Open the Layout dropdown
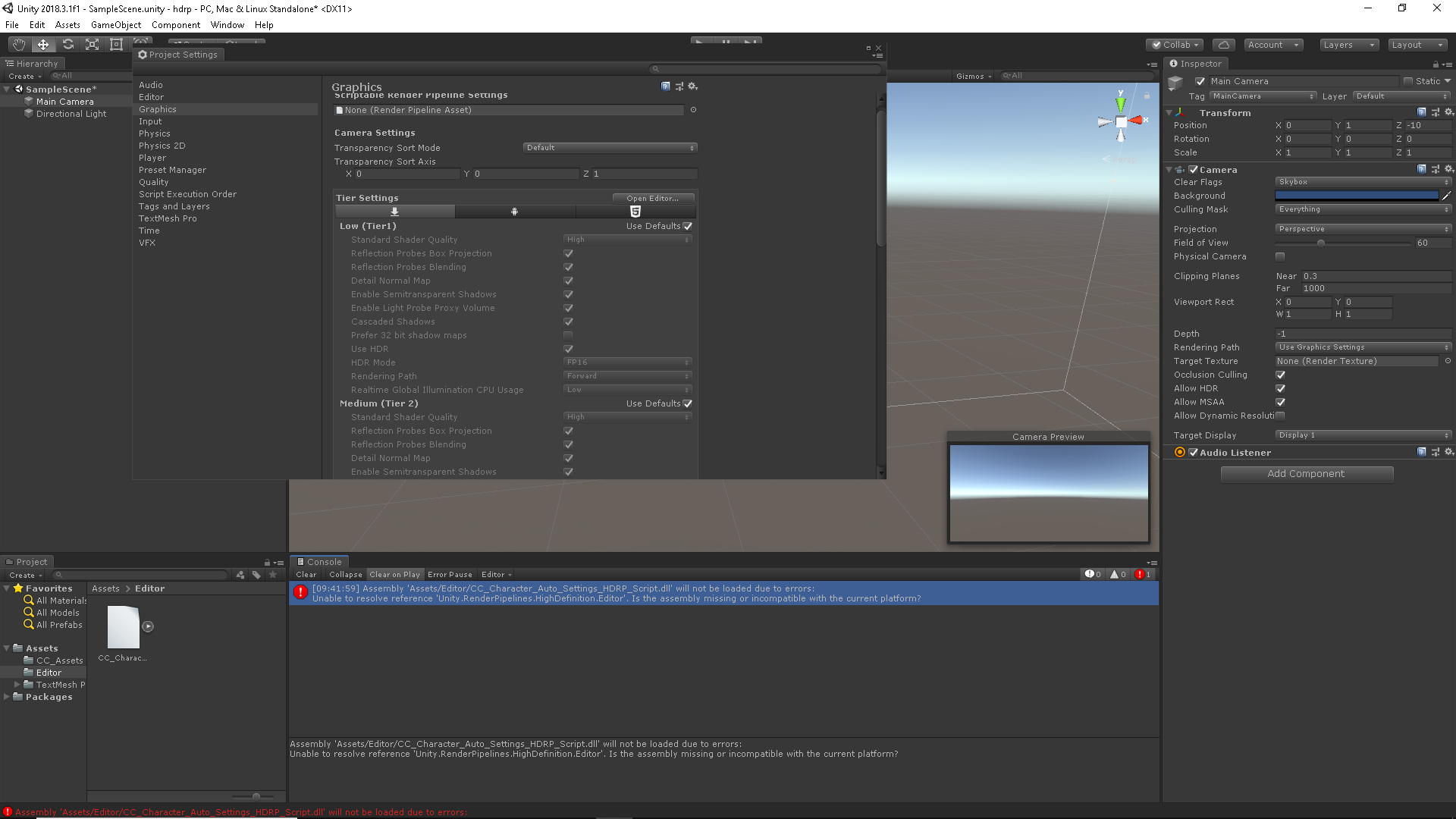This screenshot has height=819, width=1456. (x=1417, y=45)
